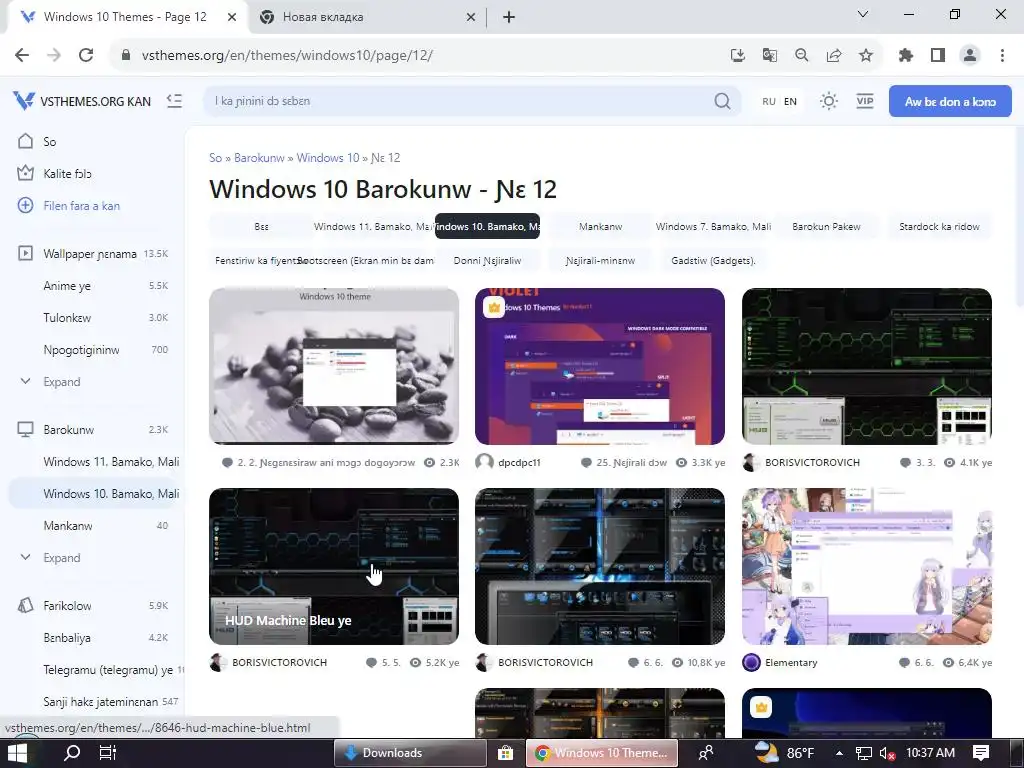
Task: Toggle Chrome side panel icon
Action: 938,56
